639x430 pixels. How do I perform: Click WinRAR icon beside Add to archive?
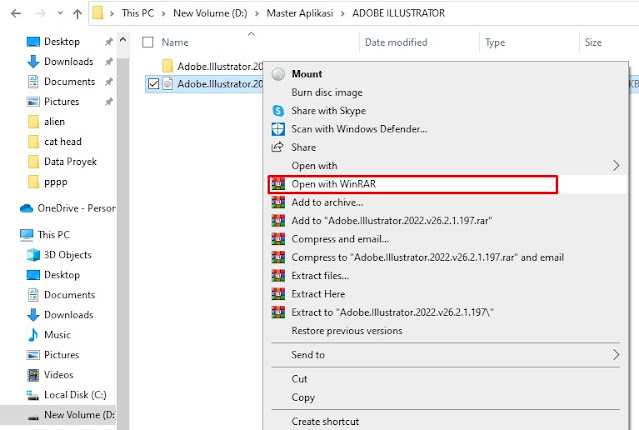click(x=278, y=202)
